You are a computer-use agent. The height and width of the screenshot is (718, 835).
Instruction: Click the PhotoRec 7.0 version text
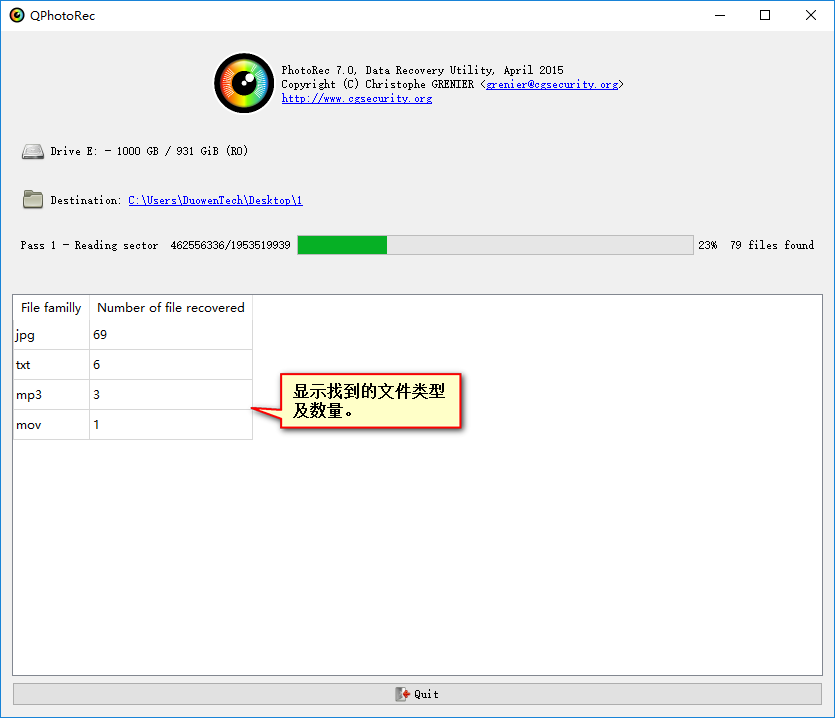(422, 70)
